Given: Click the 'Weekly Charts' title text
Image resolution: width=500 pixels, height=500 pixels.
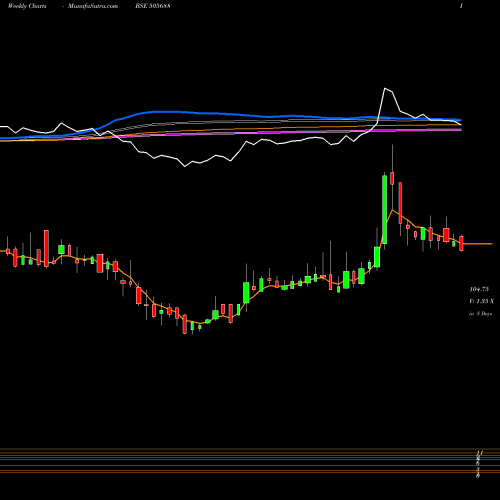Looking at the screenshot, I should (x=27, y=6).
